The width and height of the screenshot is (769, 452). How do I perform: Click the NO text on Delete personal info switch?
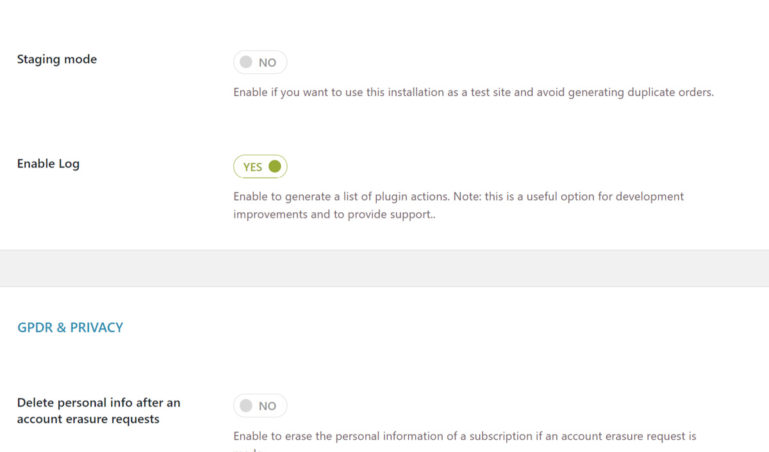point(268,406)
